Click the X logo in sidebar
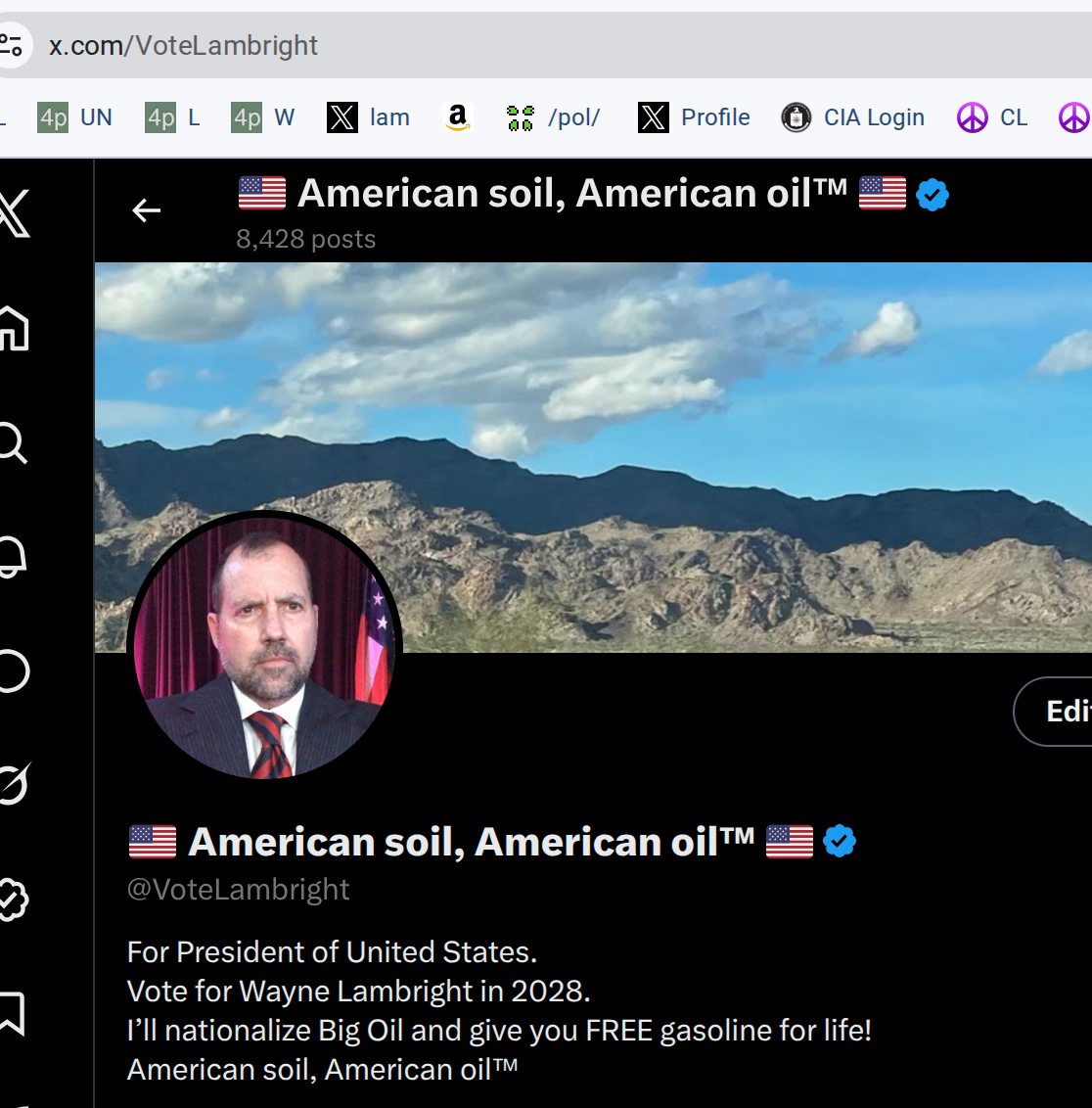Viewport: 1092px width, 1108px height. click(x=14, y=213)
